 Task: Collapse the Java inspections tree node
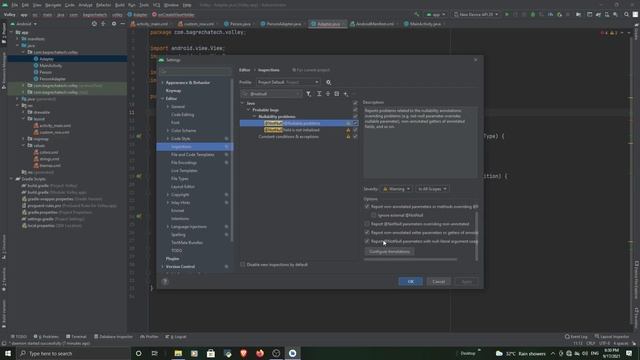point(242,103)
